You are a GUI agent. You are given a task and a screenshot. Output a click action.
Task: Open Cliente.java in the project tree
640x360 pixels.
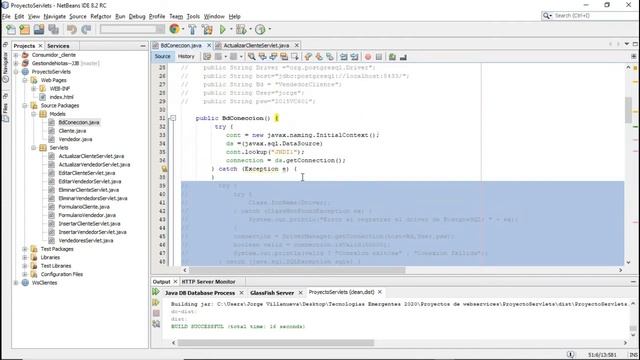click(72, 131)
